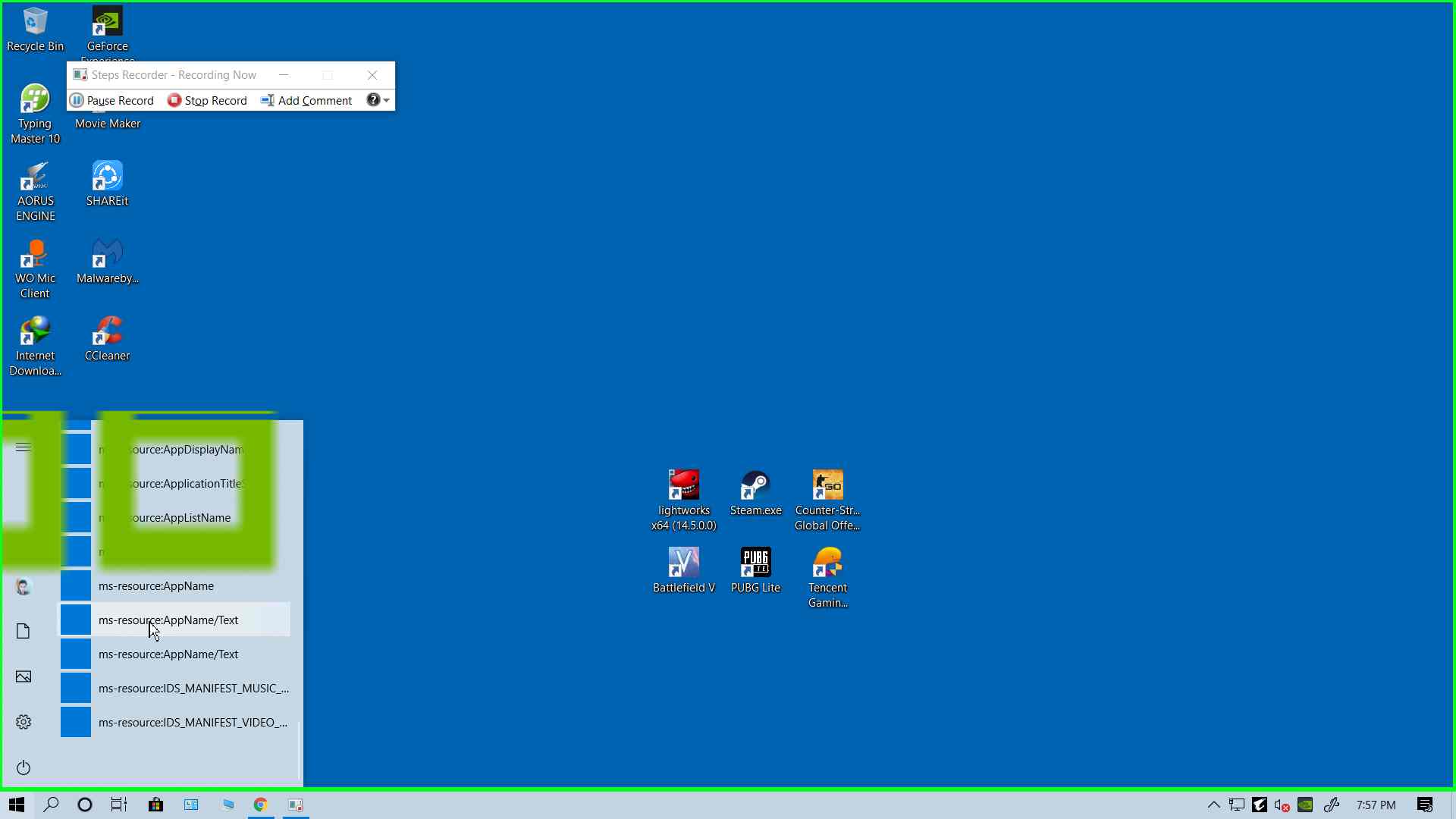Open ms-resource:ApplicationTitle app entry
The height and width of the screenshot is (819, 1456).
click(x=175, y=484)
